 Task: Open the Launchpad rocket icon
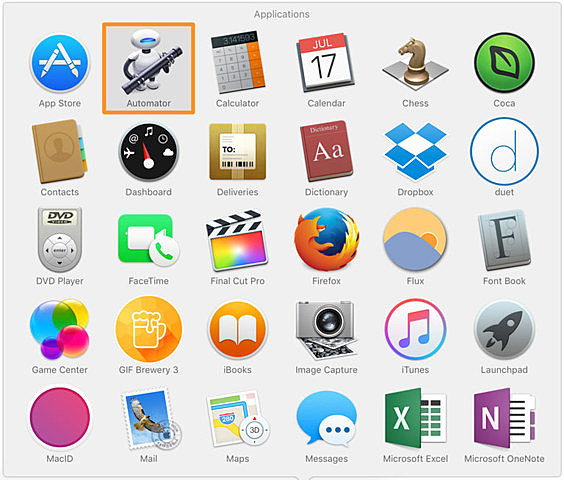(x=504, y=330)
